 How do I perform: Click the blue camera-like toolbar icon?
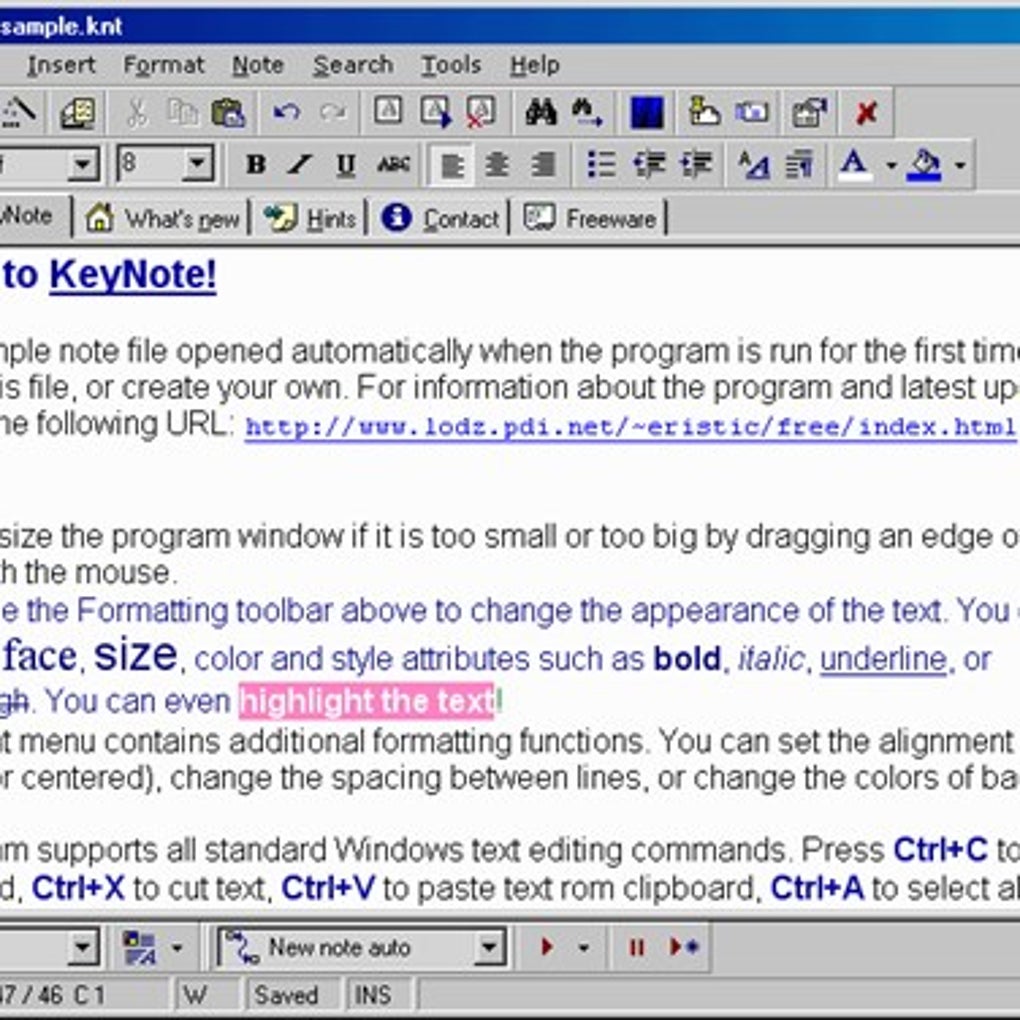[x=751, y=113]
